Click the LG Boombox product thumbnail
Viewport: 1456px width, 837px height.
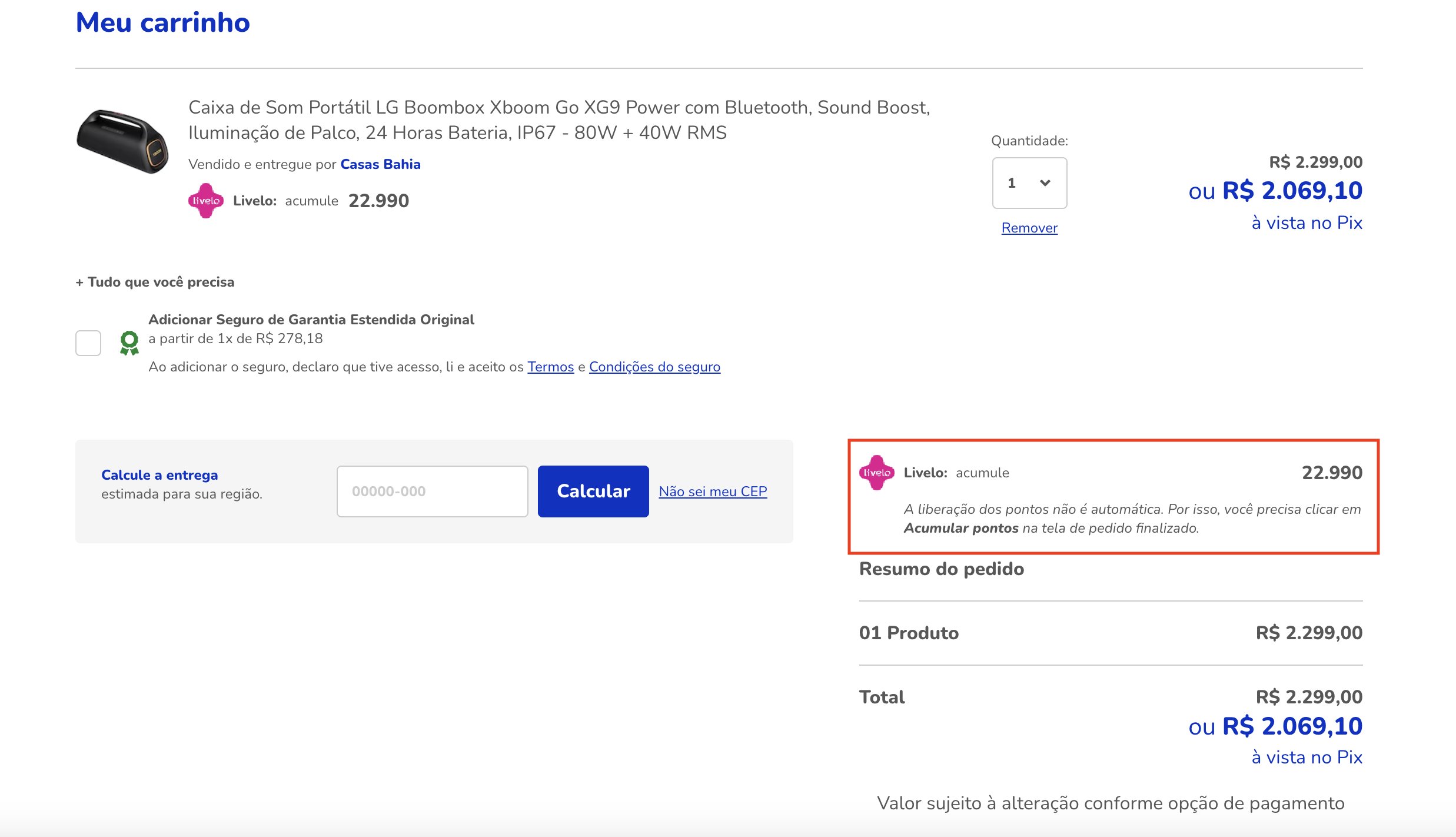point(122,141)
